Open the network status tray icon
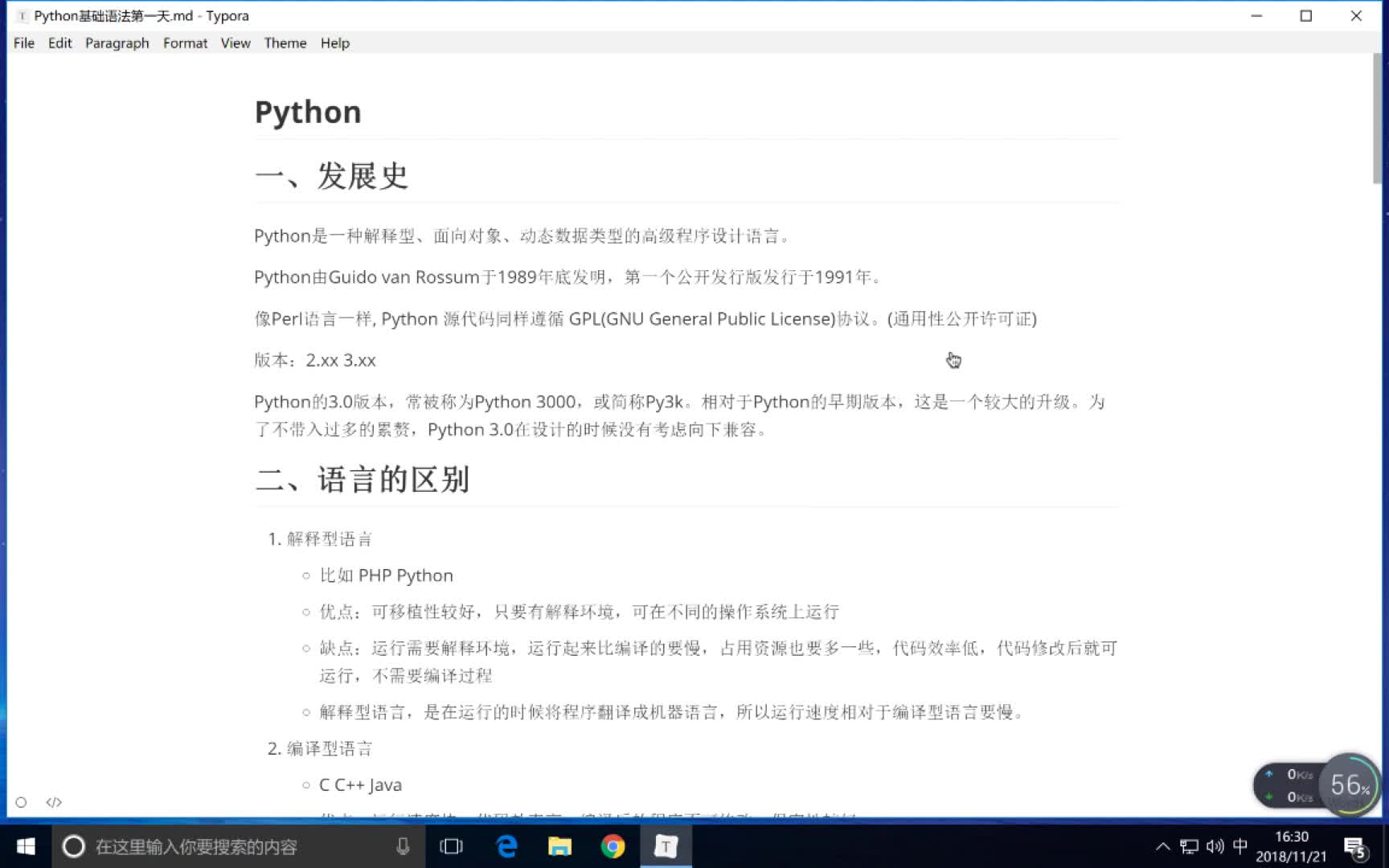The height and width of the screenshot is (868, 1389). point(1189,846)
